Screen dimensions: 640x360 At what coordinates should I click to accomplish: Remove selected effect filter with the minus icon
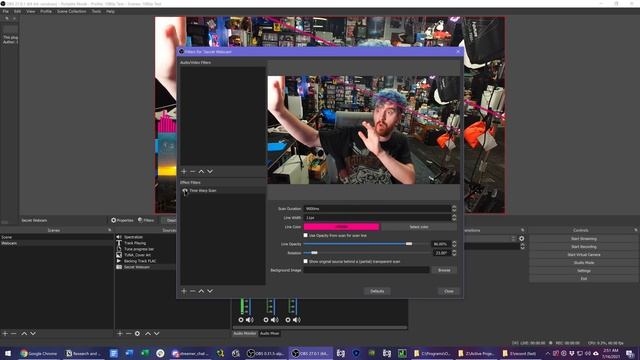193,291
